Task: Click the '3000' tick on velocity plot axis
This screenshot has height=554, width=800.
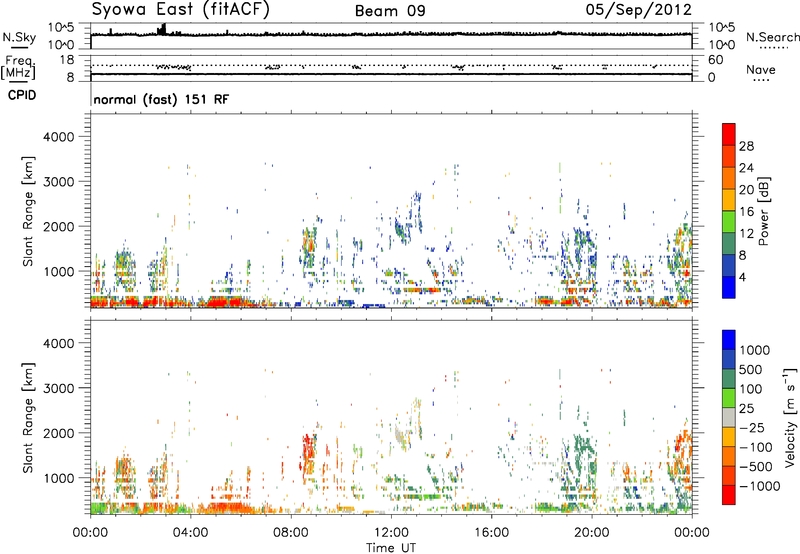Action: (59, 388)
